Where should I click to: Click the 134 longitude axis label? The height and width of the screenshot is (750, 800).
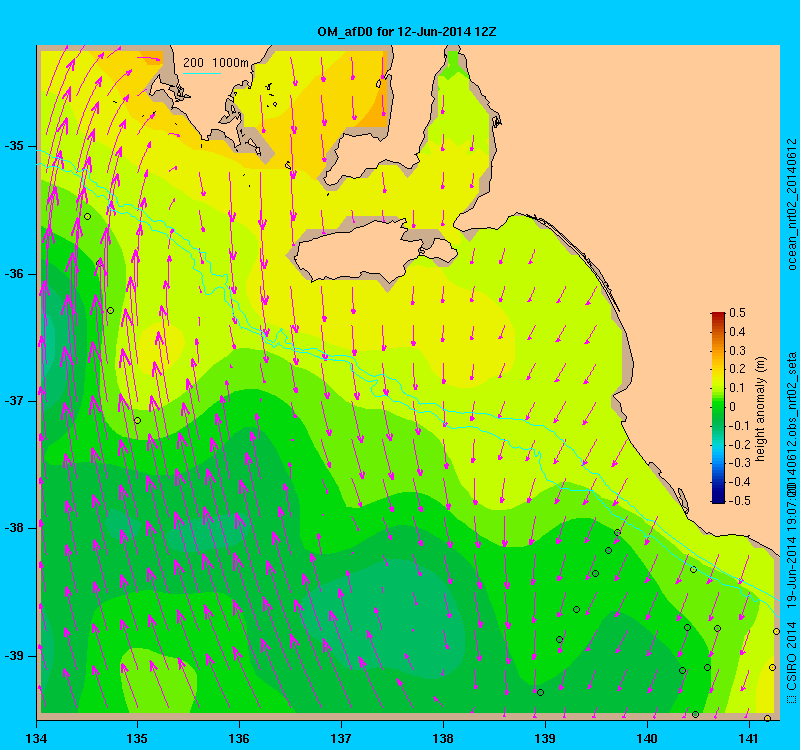[x=36, y=738]
